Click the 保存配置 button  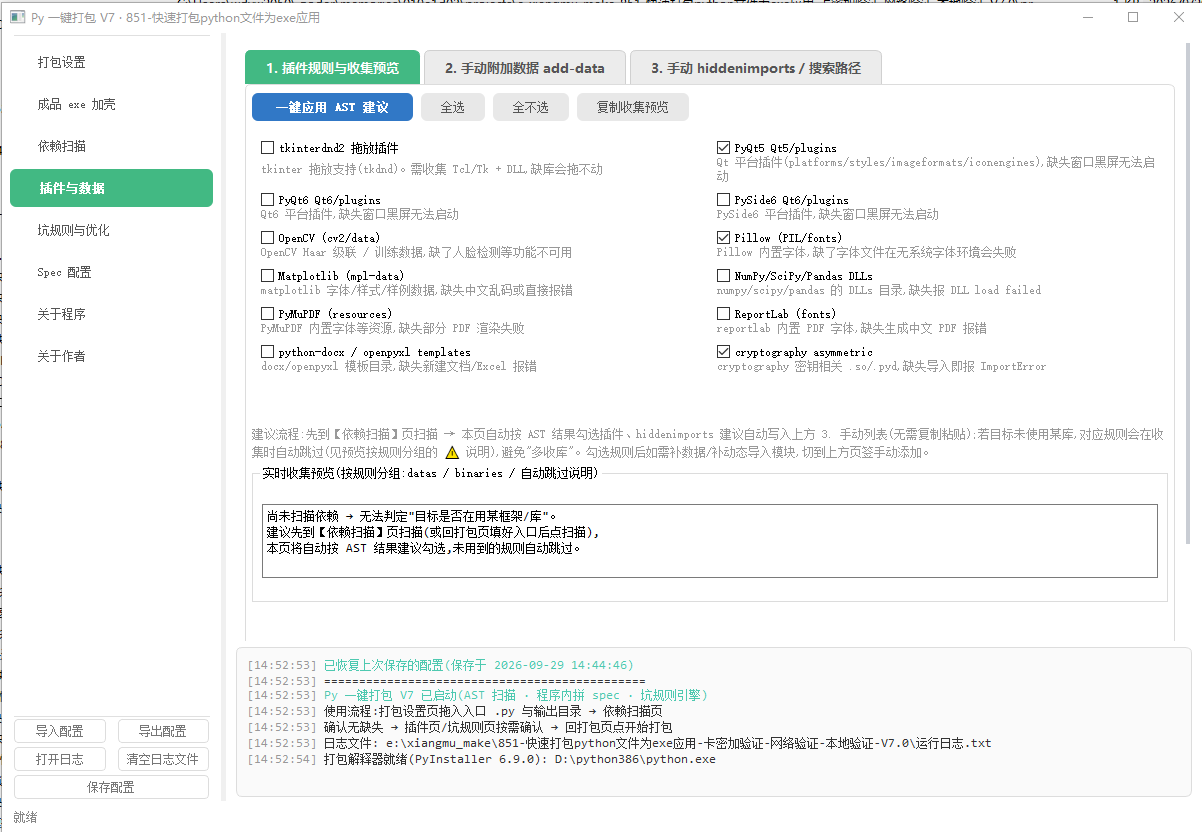111,787
